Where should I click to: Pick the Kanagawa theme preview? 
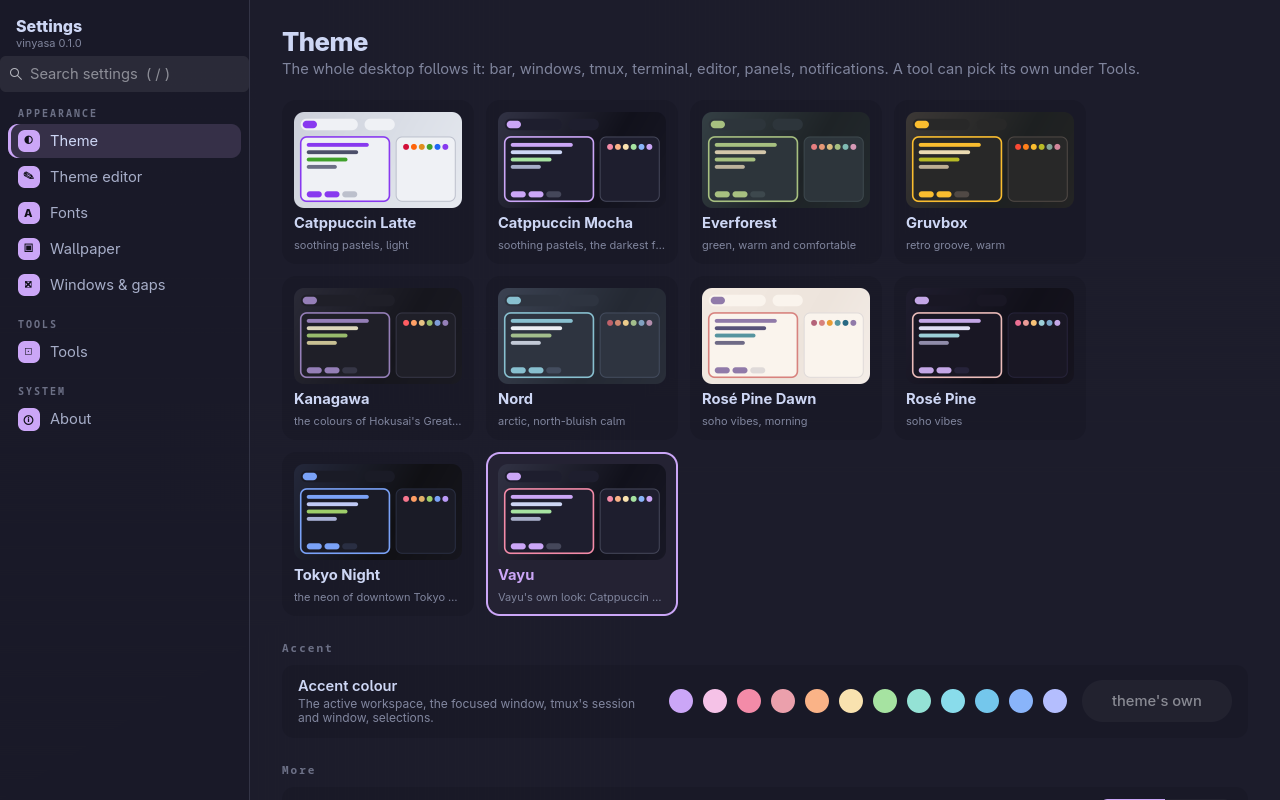[378, 336]
